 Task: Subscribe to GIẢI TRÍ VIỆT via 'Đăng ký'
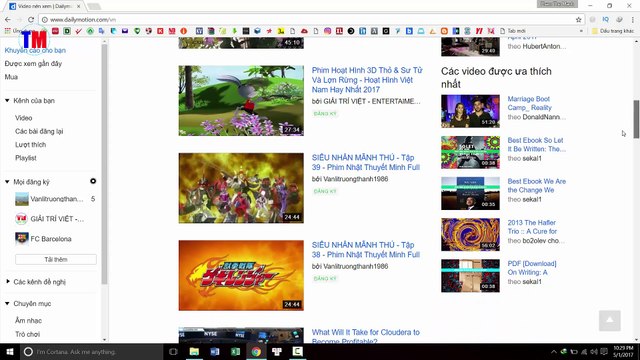click(x=325, y=113)
